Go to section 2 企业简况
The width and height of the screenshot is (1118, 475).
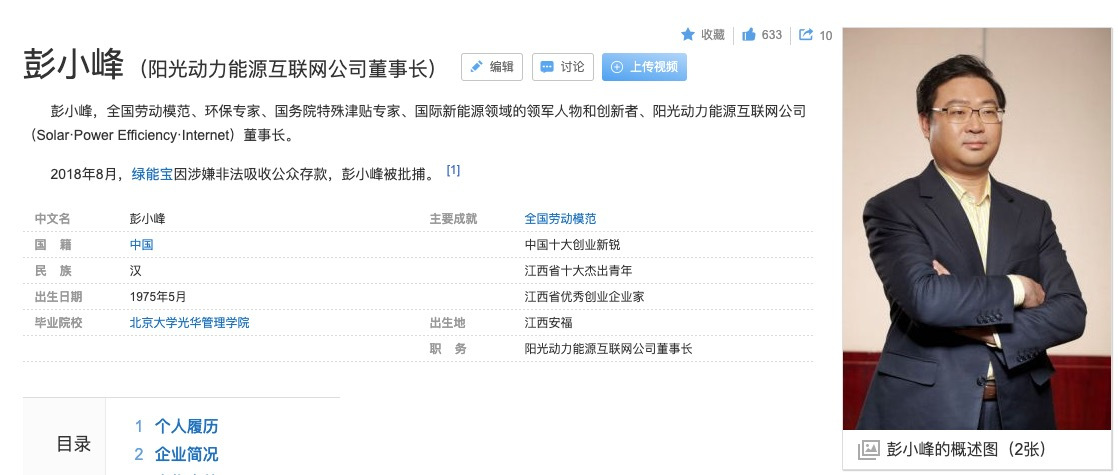point(186,454)
